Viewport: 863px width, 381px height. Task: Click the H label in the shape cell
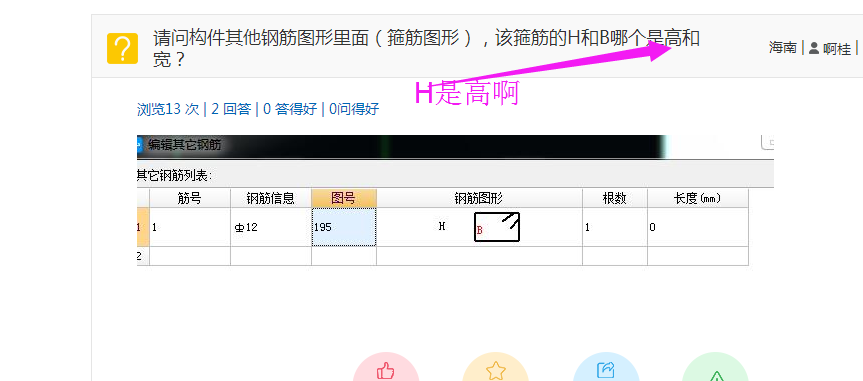tap(442, 226)
